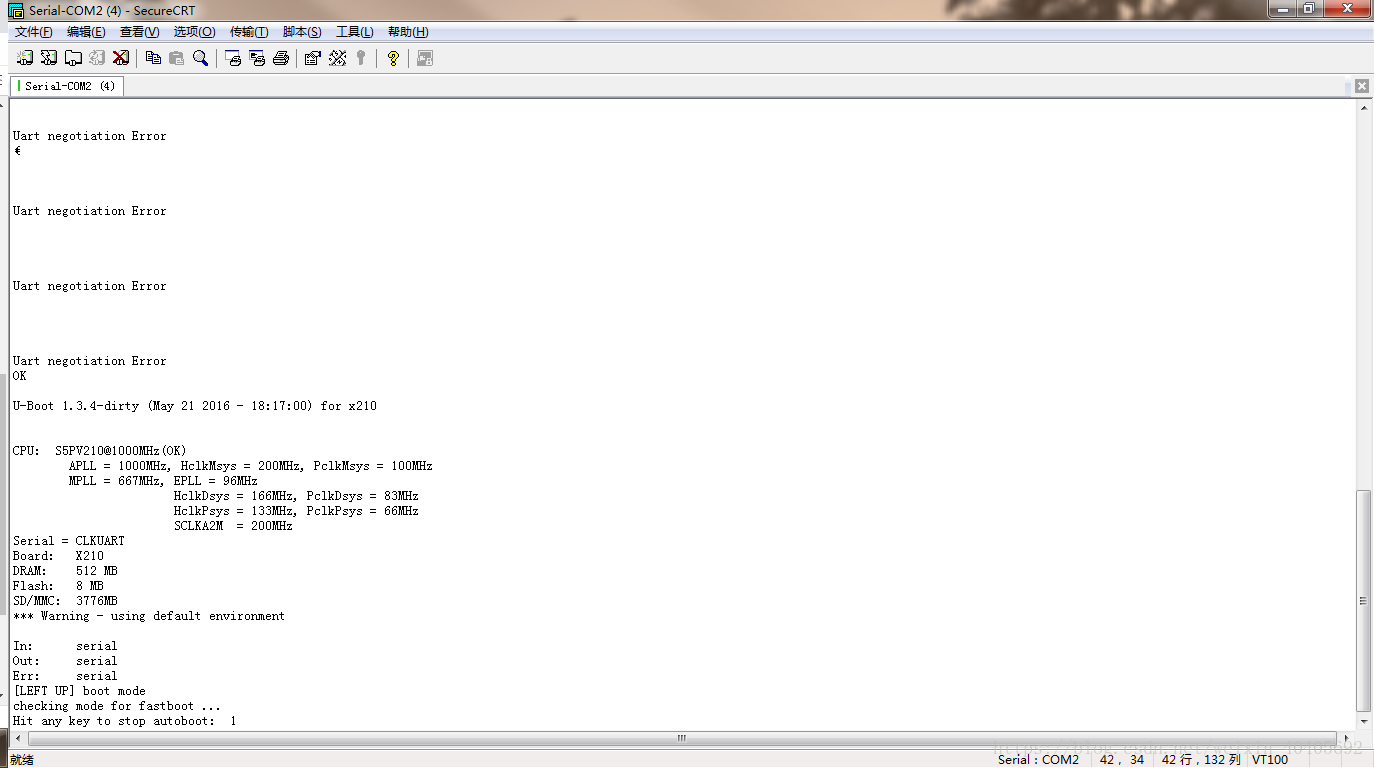Click the "Serial: COM2" status bar entry
This screenshot has height=768, width=1374.
(1038, 760)
